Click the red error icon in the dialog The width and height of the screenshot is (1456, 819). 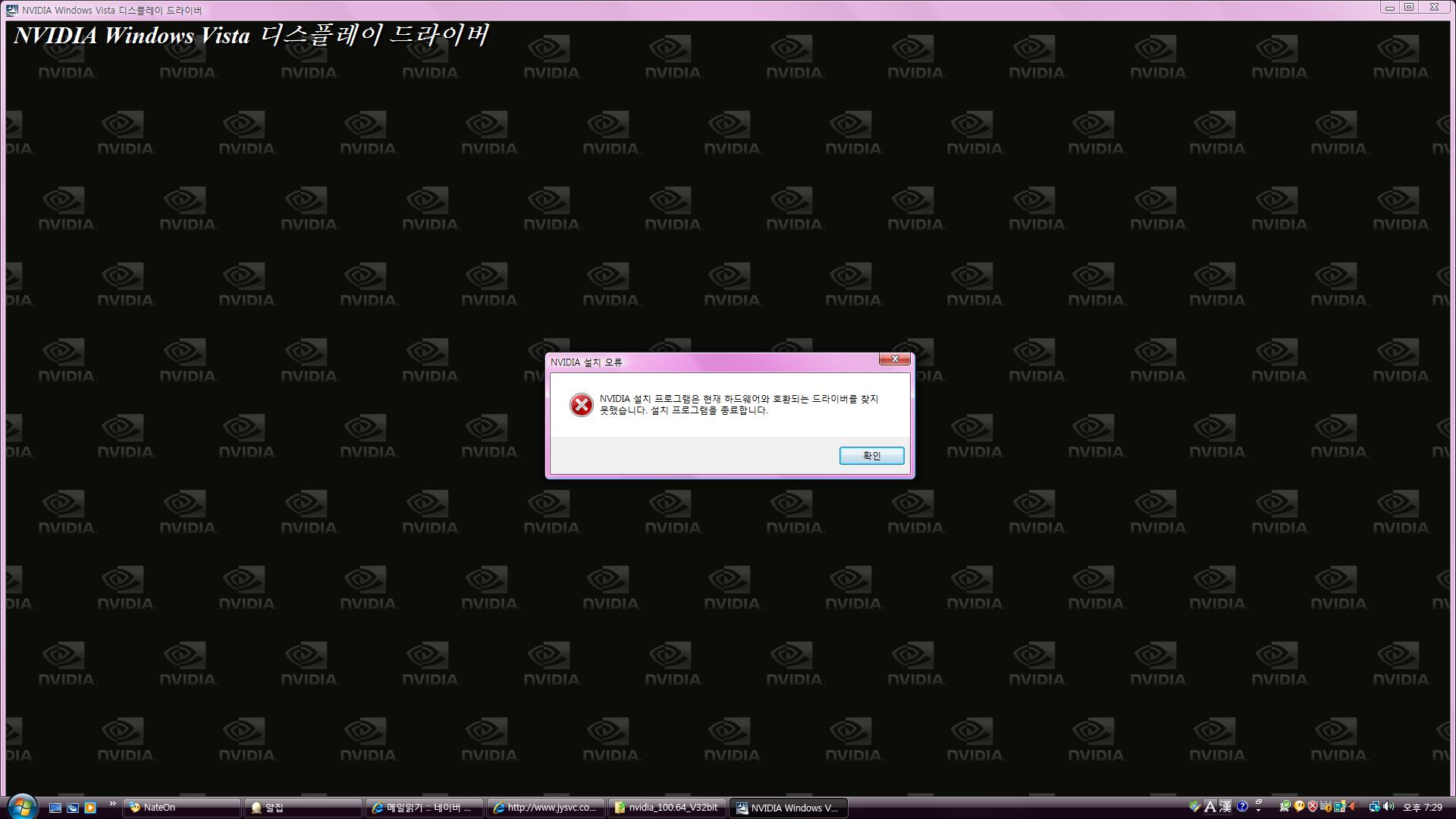[582, 405]
